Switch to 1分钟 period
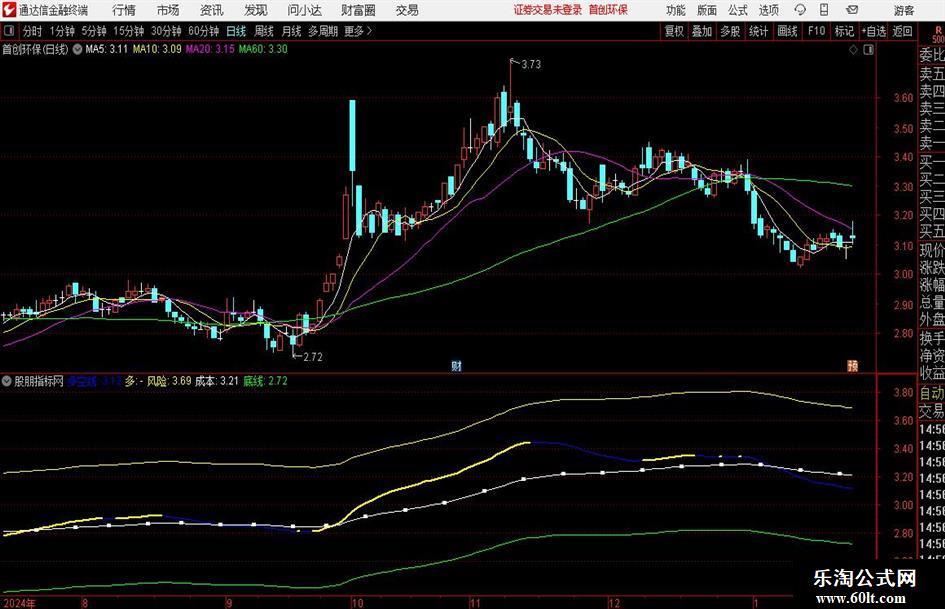 click(62, 31)
